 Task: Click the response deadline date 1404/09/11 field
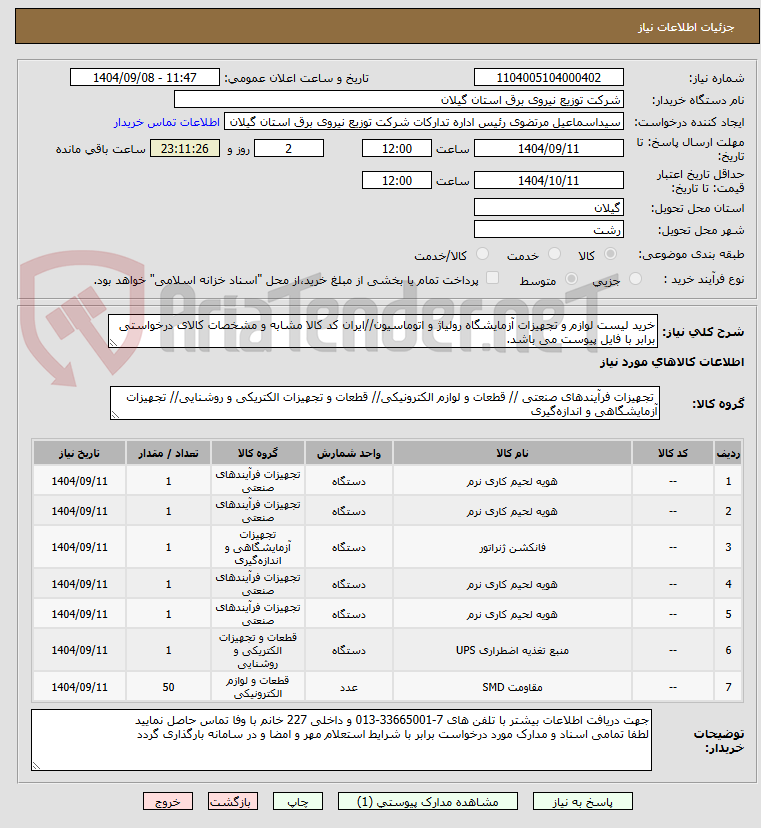[x=549, y=148]
